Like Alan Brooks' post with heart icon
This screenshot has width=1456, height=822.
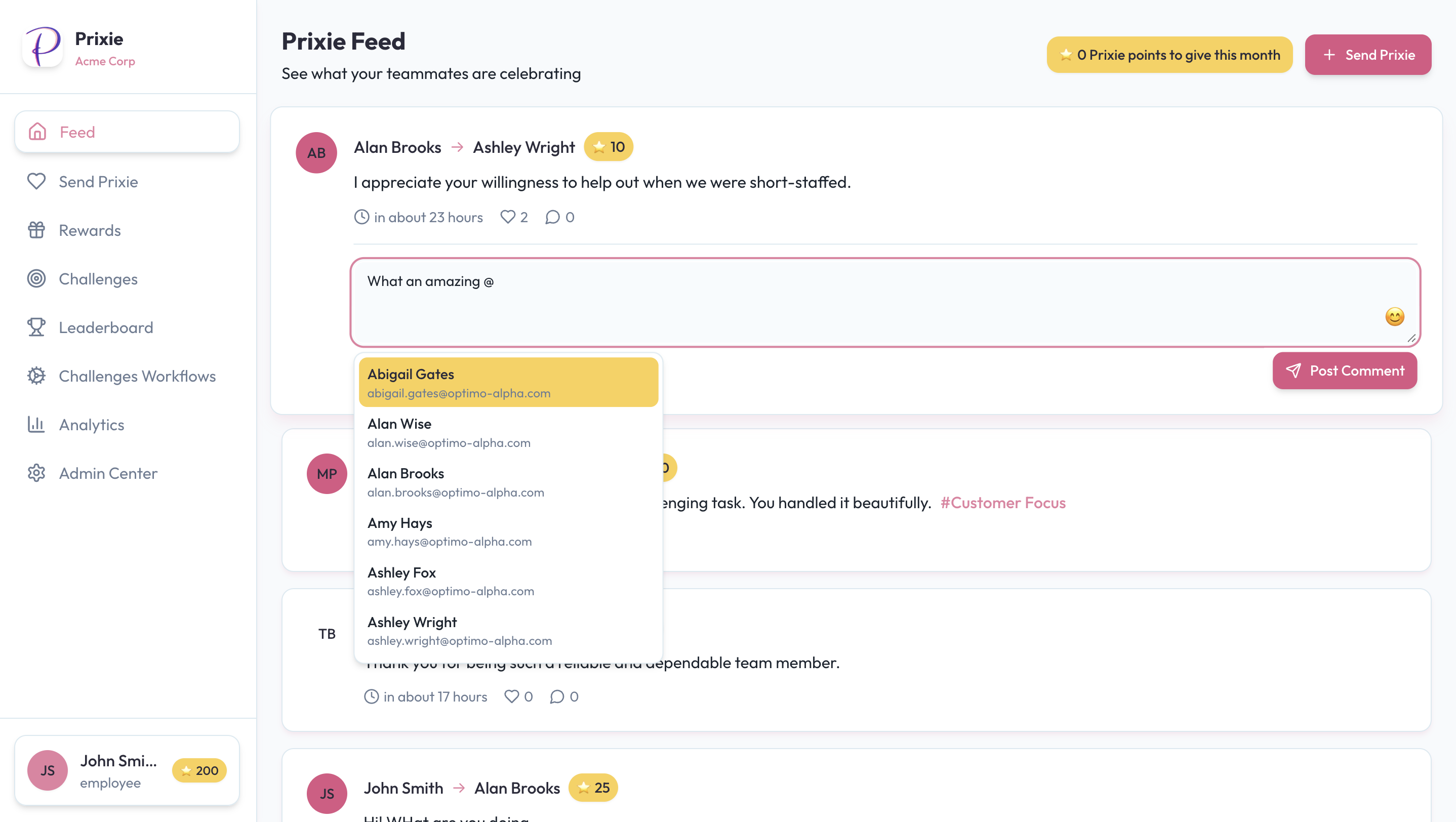[x=508, y=217]
